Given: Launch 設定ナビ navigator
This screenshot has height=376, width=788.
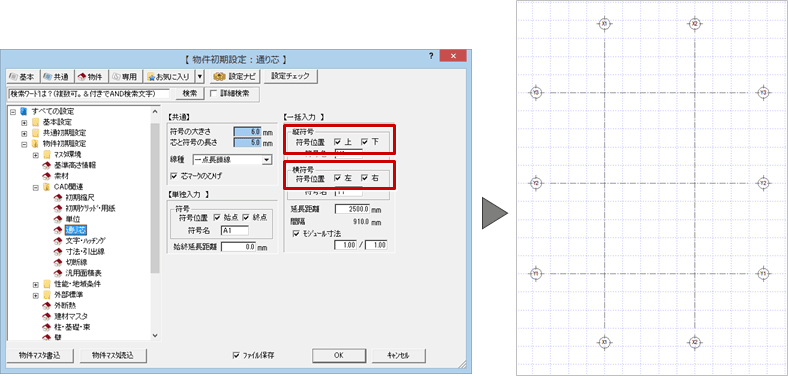Looking at the screenshot, I should coord(235,77).
